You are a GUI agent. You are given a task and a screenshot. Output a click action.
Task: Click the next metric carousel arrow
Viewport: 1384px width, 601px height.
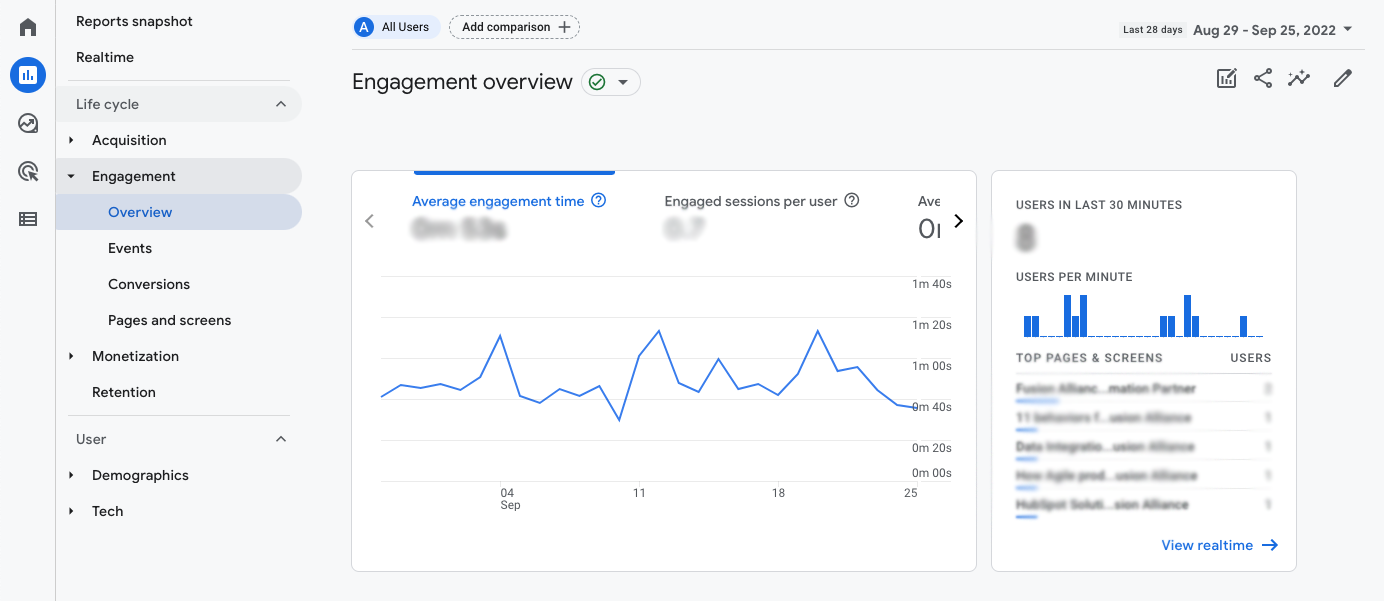pyautogui.click(x=958, y=220)
